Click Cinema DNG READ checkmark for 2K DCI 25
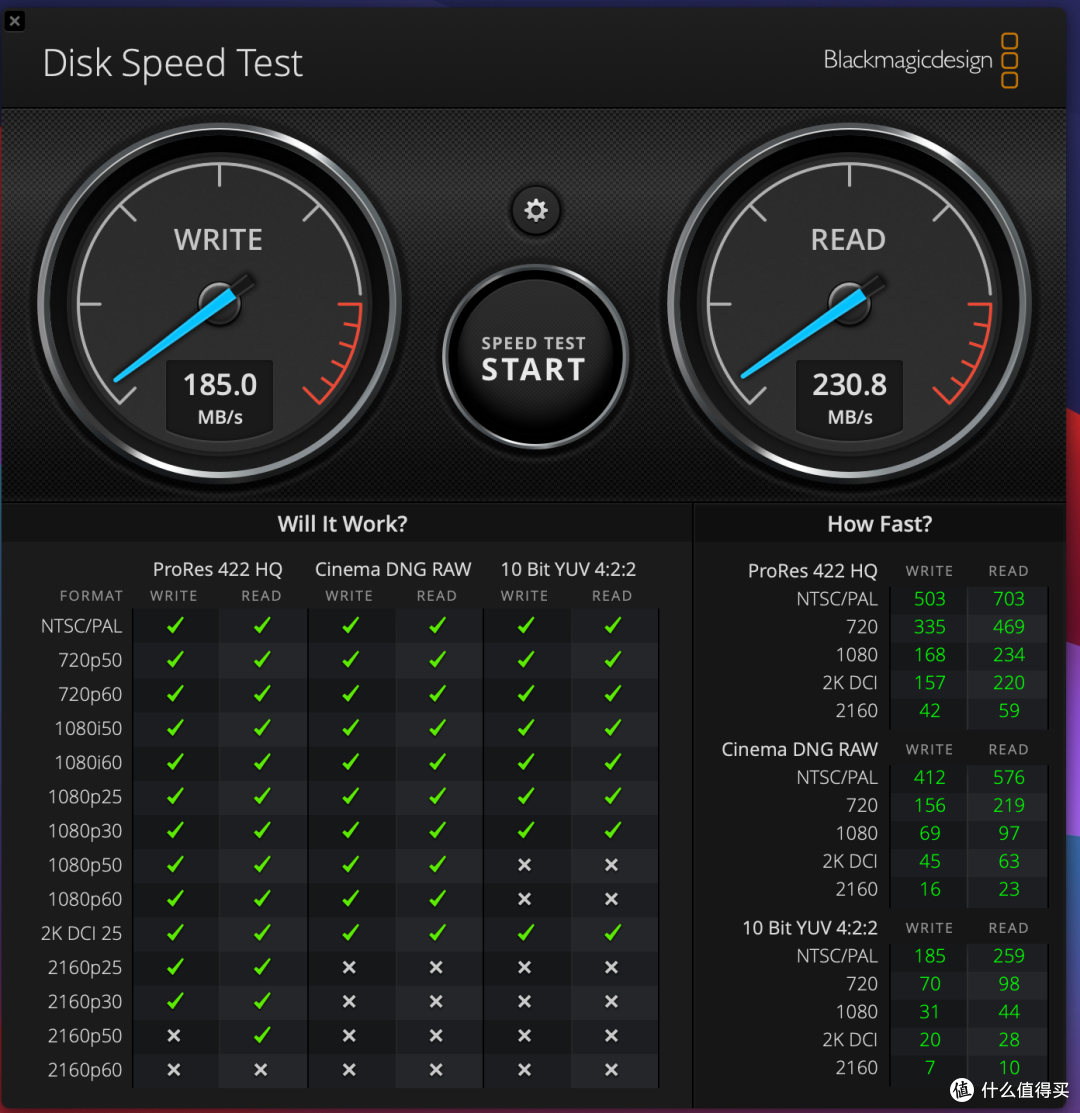The width and height of the screenshot is (1080, 1113). coord(437,932)
